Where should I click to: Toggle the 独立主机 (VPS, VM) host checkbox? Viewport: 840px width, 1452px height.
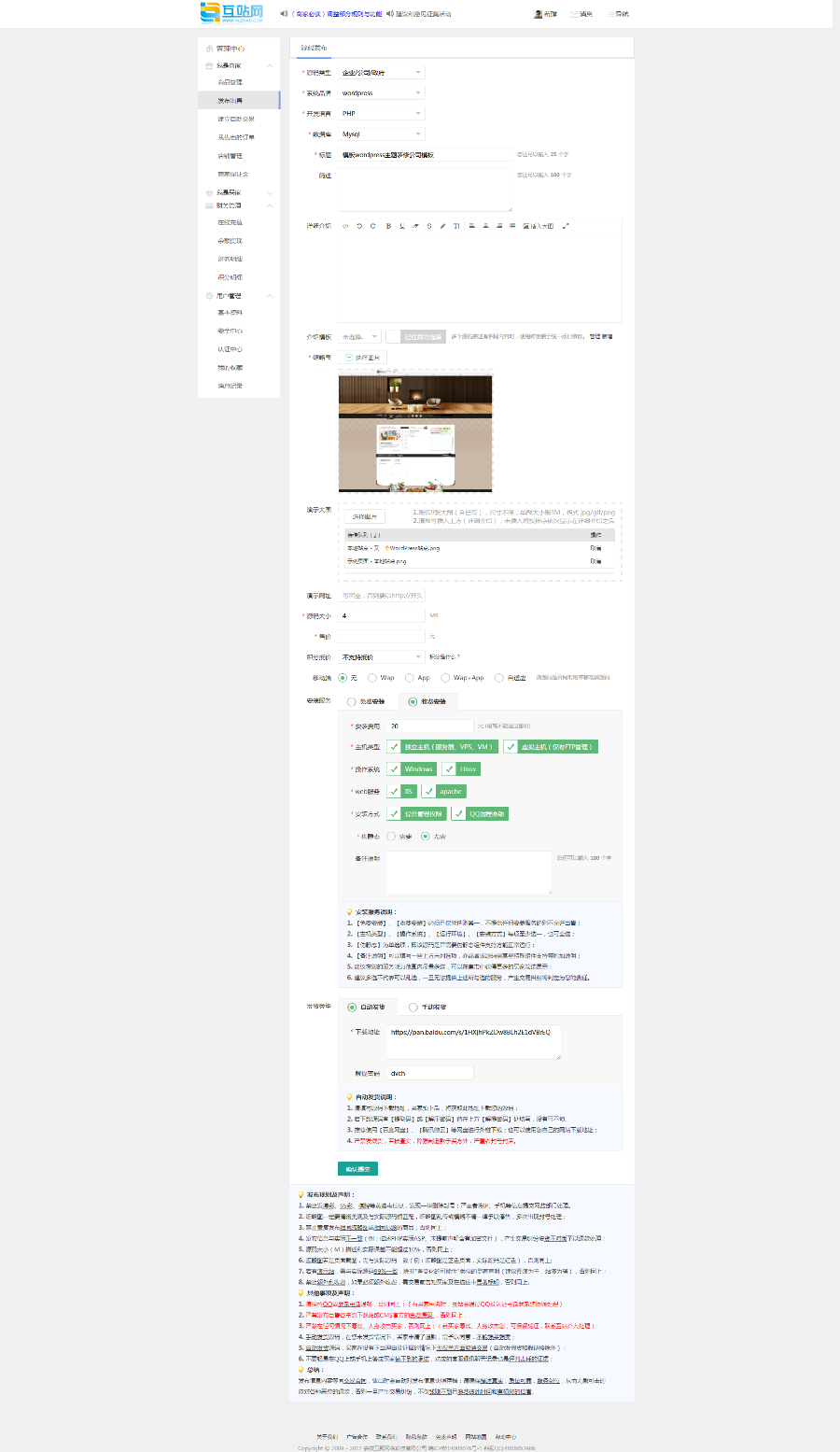(443, 747)
